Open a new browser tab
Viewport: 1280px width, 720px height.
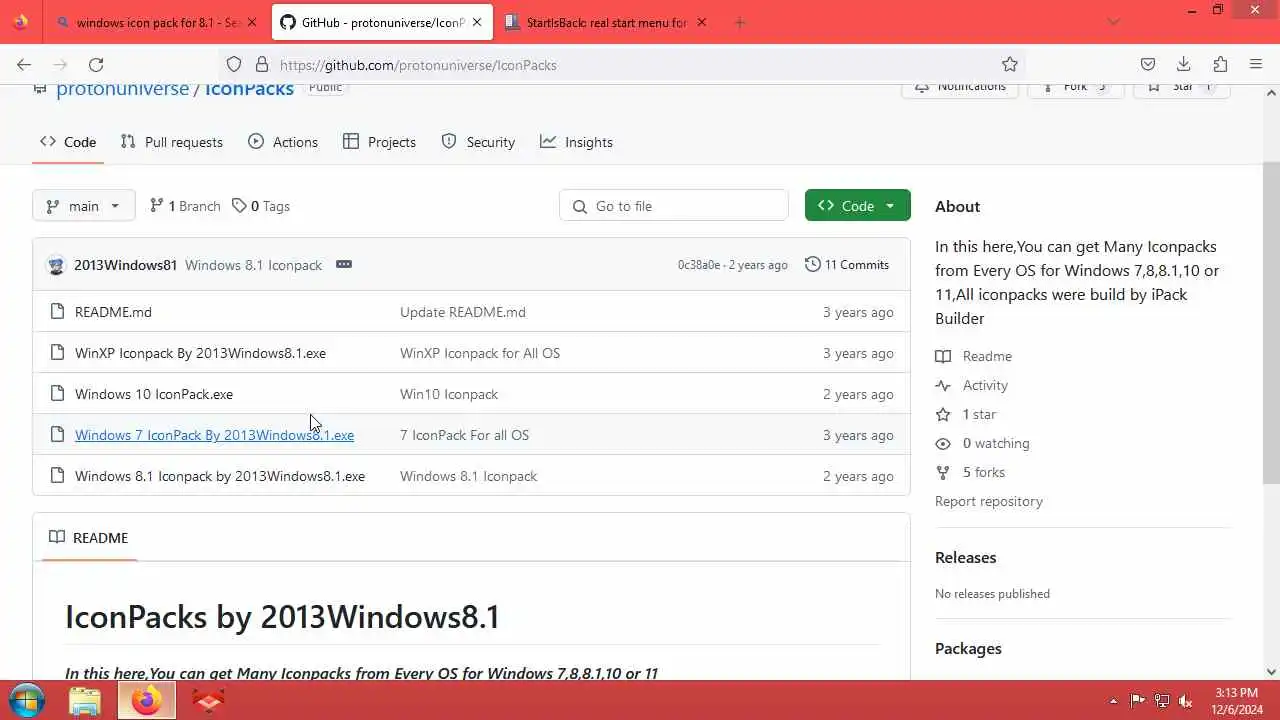tap(740, 22)
